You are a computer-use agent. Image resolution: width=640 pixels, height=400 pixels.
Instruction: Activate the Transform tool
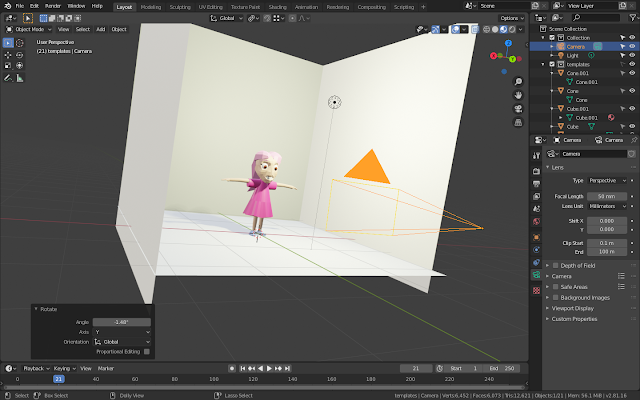tap(20, 65)
